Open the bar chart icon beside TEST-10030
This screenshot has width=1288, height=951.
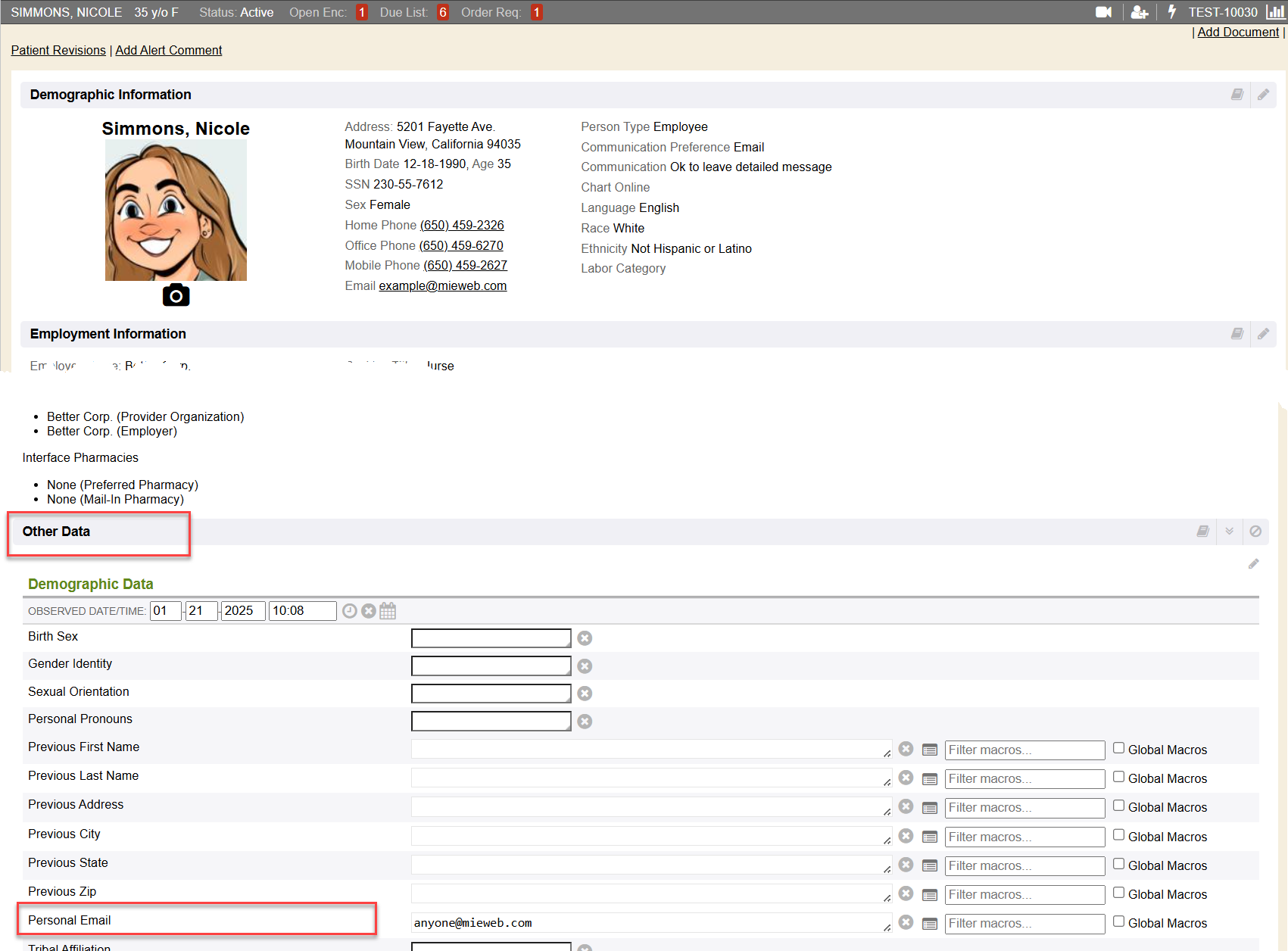pos(1275,12)
